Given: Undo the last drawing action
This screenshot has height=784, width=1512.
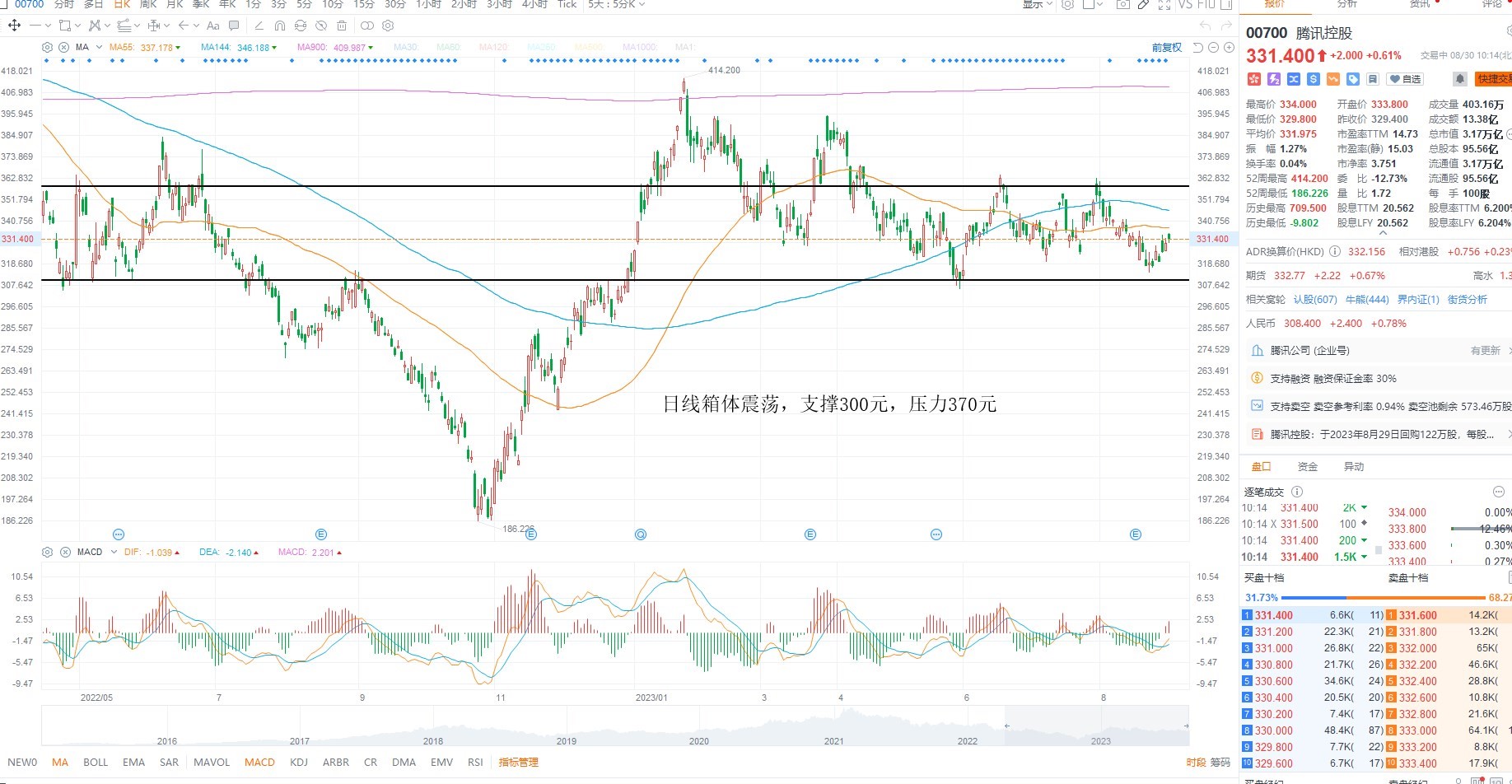Looking at the screenshot, I should tap(1206, 26).
